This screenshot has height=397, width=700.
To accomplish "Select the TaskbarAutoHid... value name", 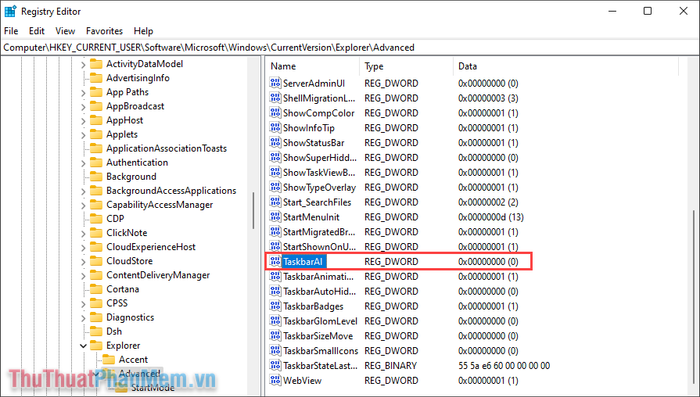I will point(319,291).
